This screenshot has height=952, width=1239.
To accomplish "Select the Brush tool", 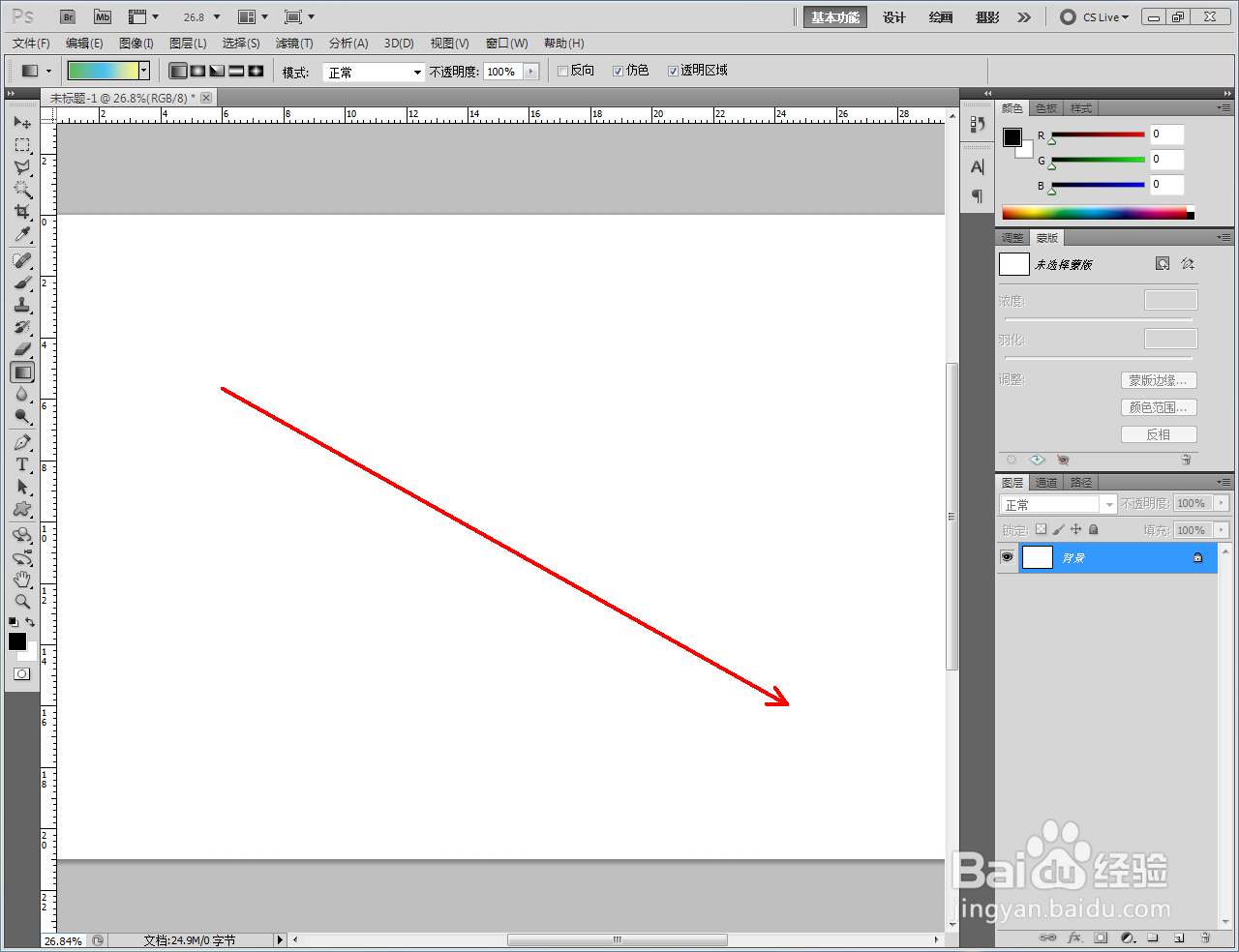I will coord(22,283).
